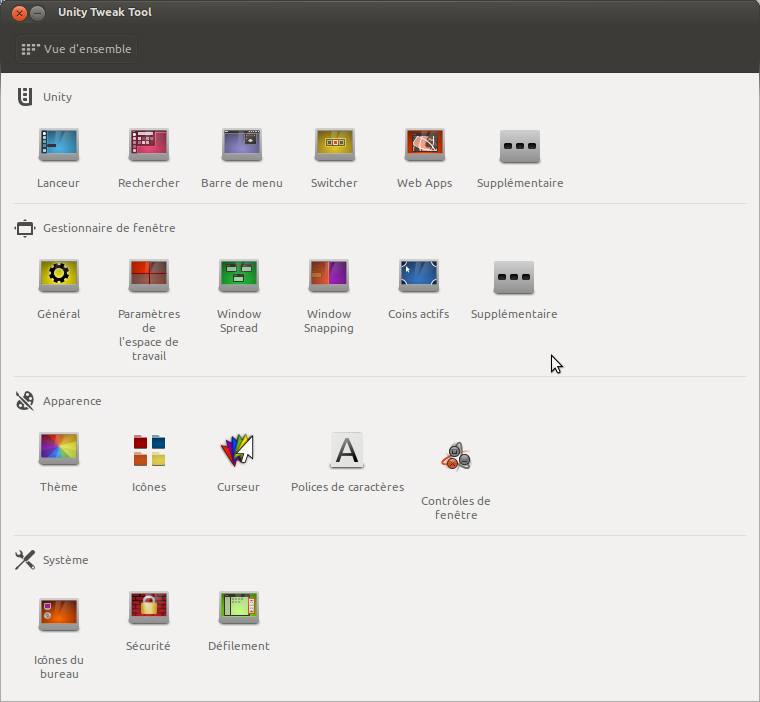Open the Rechercher settings icon
The width and height of the screenshot is (760, 702).
149,147
